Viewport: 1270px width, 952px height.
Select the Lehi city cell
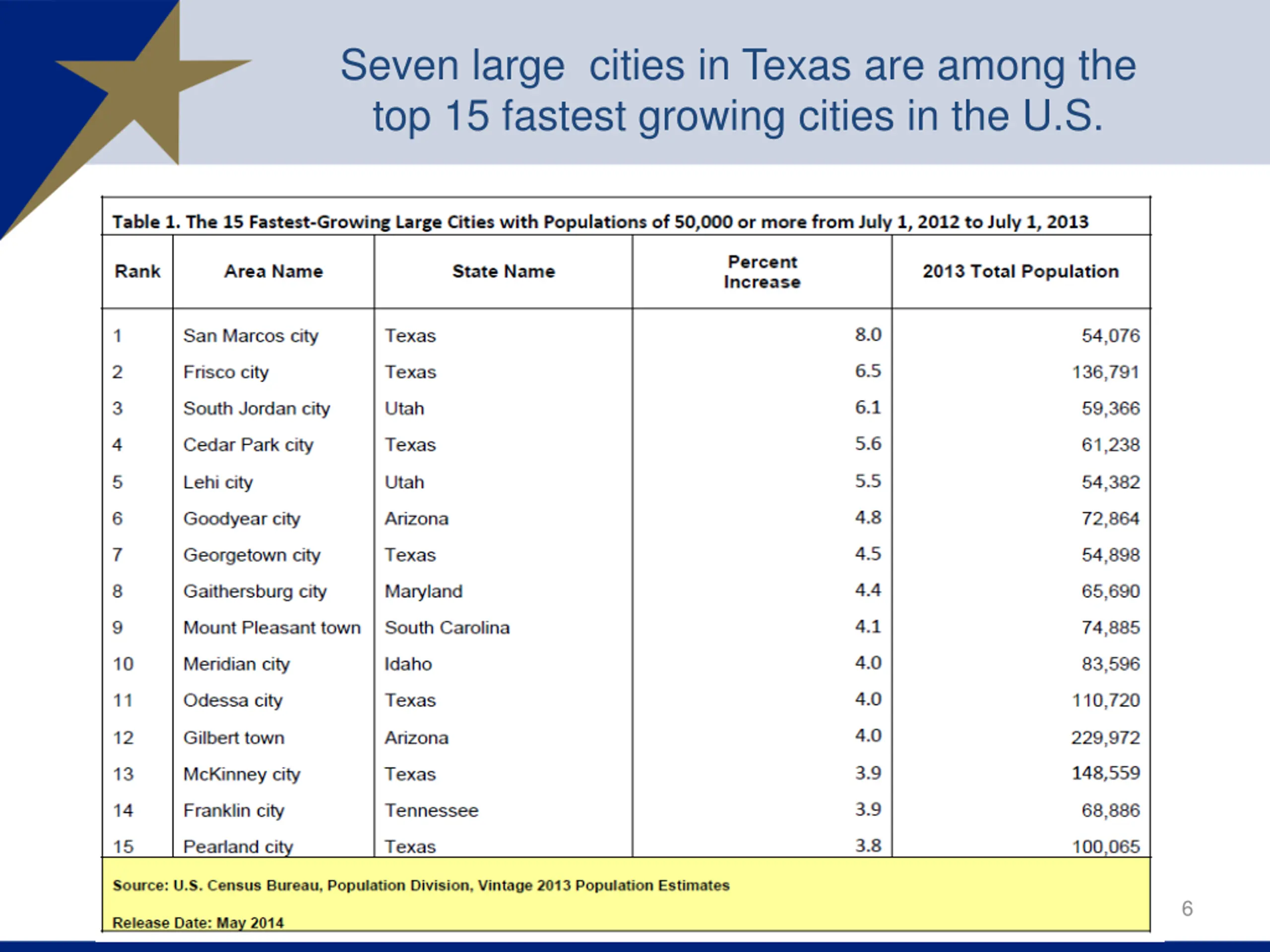click(218, 482)
